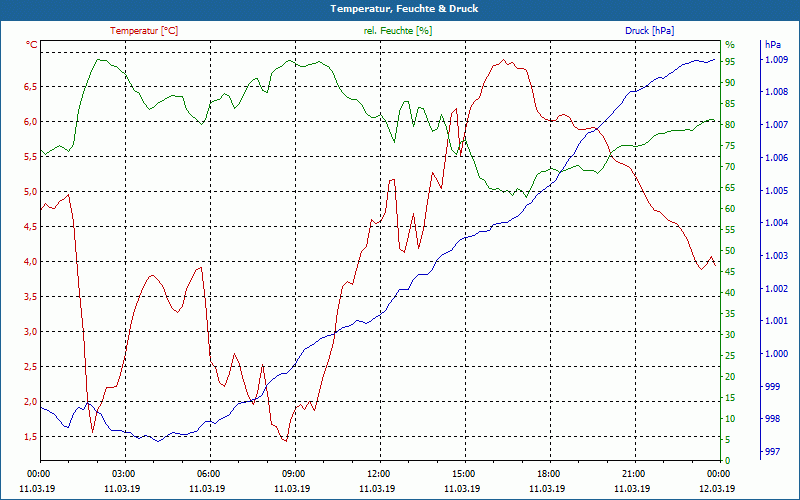The height and width of the screenshot is (500, 800).
Task: Click the '40' humidity axis value
Action: [x=730, y=293]
